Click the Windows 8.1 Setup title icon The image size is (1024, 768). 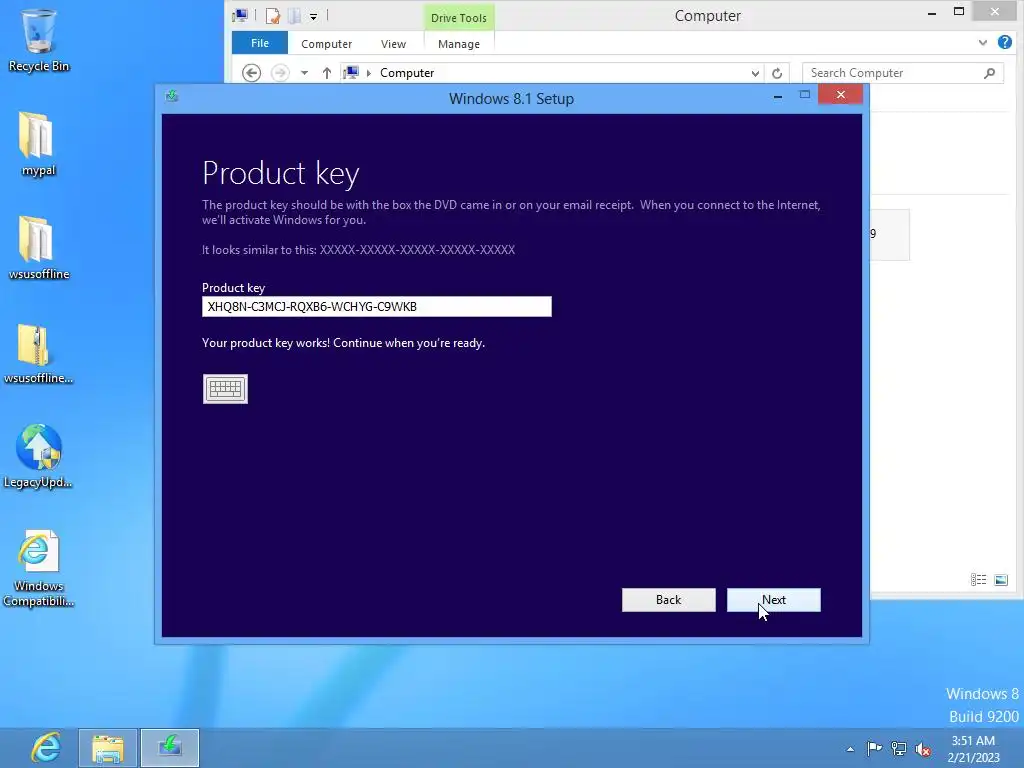click(172, 97)
